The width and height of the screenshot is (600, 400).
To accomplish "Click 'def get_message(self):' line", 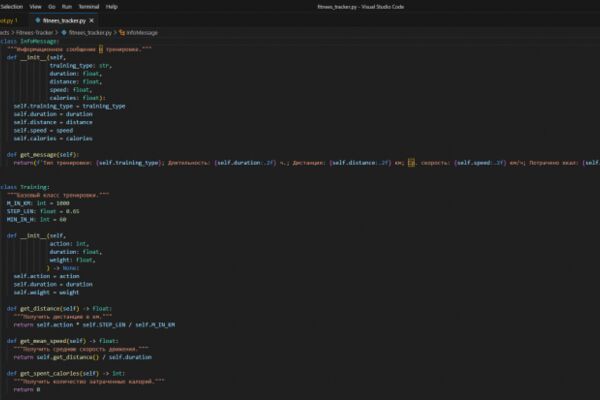I will click(x=43, y=155).
